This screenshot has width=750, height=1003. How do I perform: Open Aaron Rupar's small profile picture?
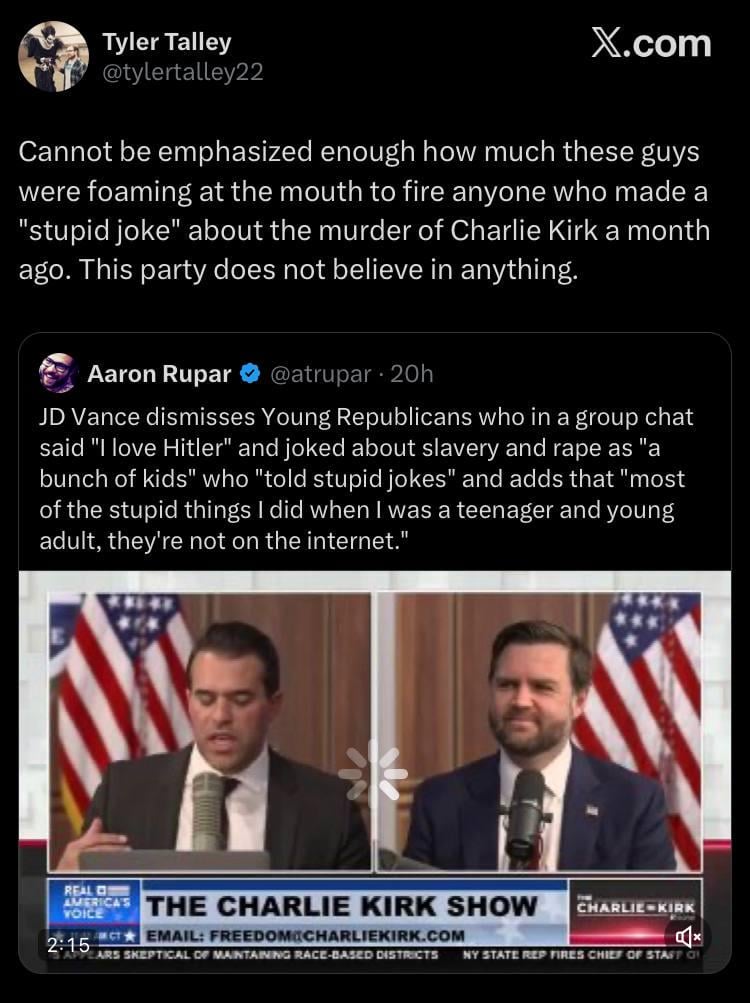[x=58, y=373]
